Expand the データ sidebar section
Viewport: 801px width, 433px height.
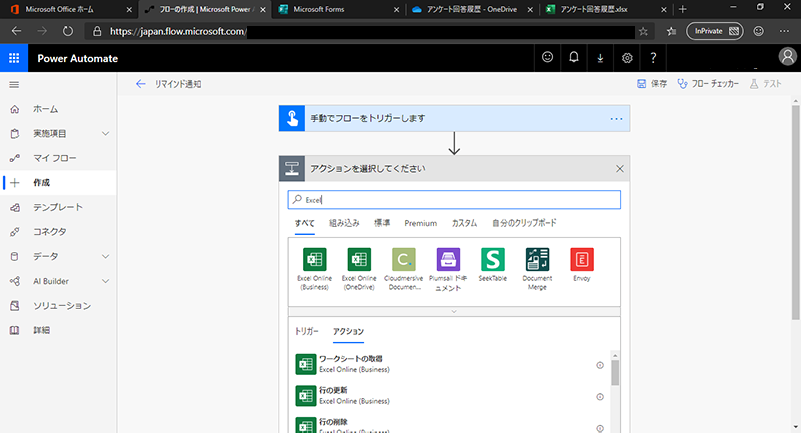click(x=105, y=257)
